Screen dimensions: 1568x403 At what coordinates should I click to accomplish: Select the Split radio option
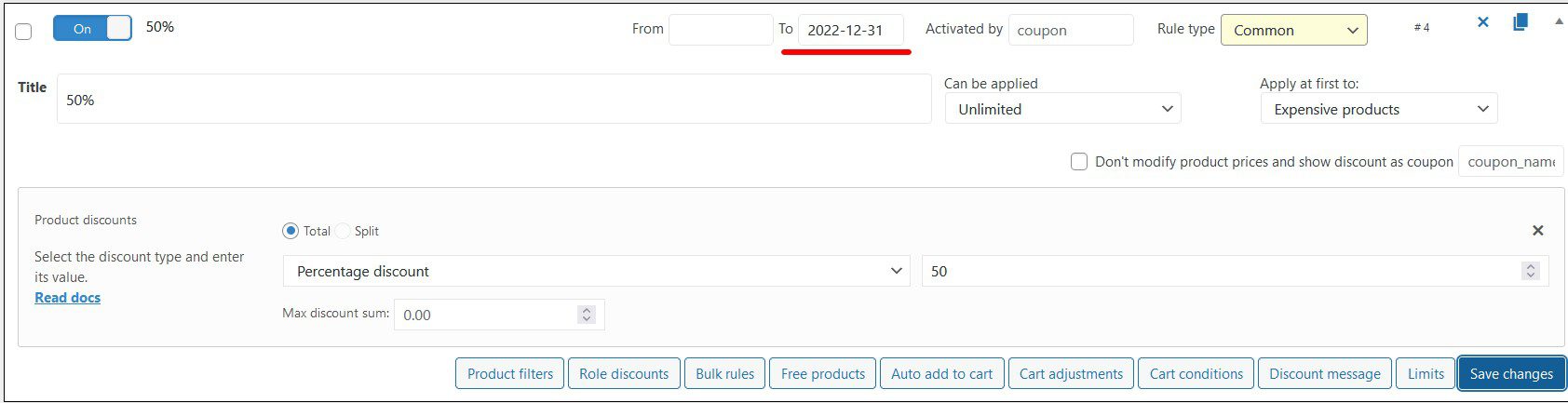[344, 231]
